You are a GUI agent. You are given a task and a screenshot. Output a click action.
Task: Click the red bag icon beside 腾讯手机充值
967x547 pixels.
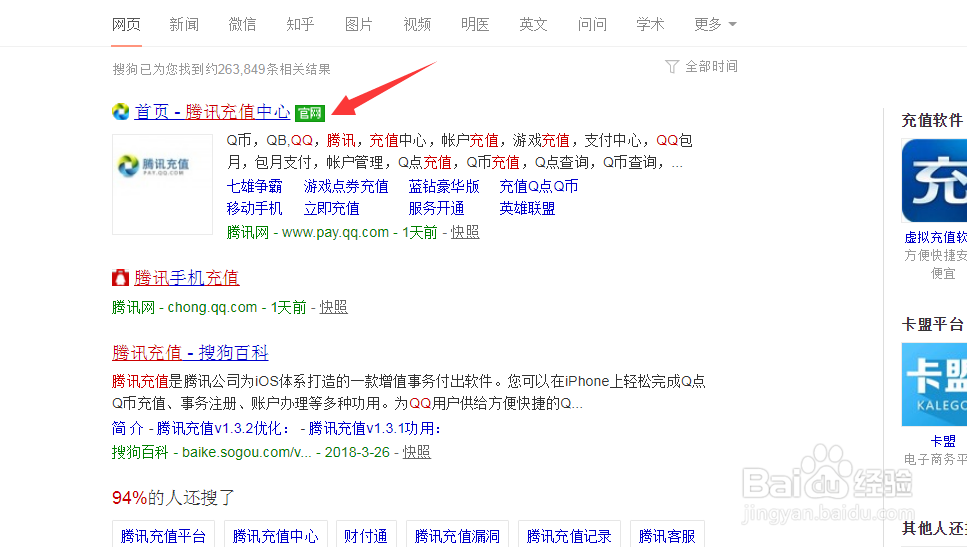coord(120,278)
